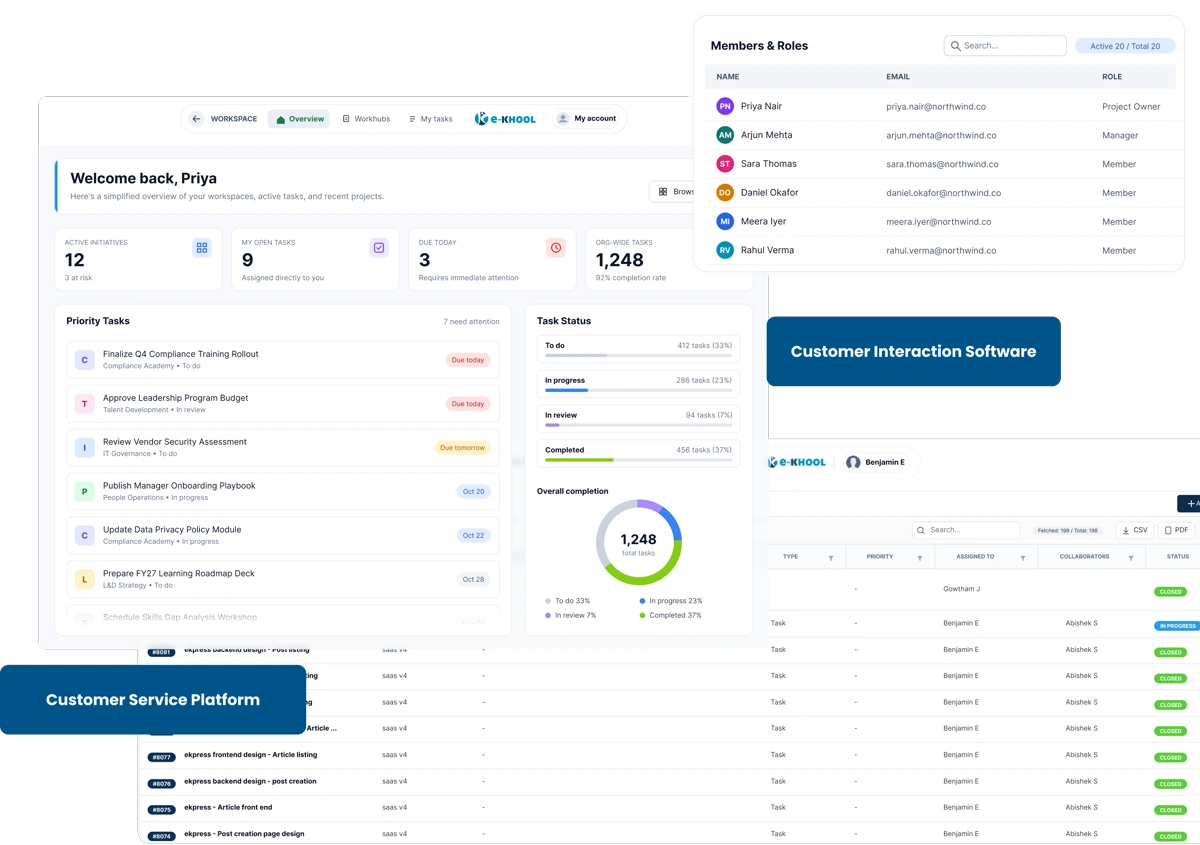Go to WORKSPACE in the navbar

click(x=233, y=119)
